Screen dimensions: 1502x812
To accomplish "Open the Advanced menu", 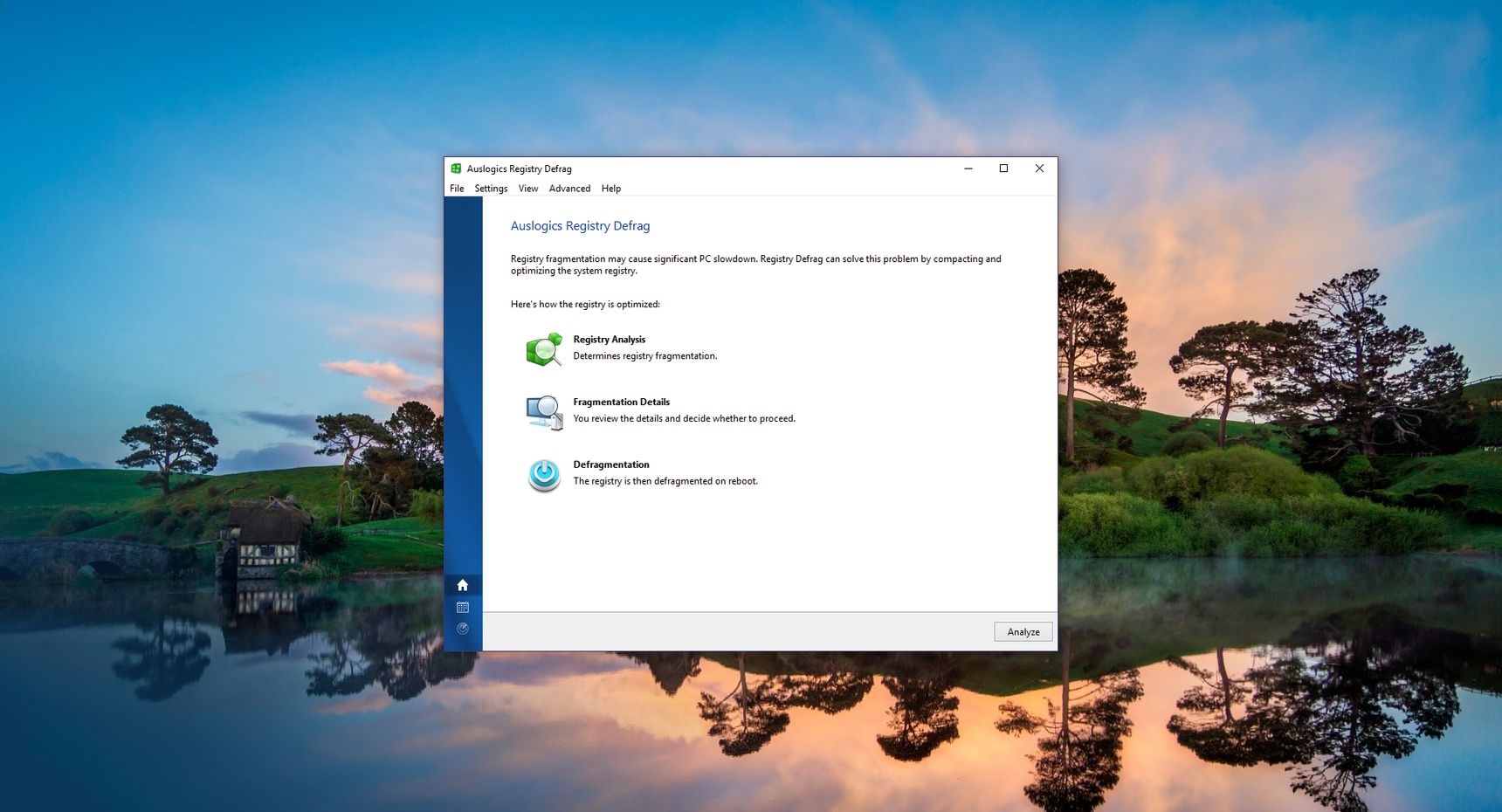I will click(x=569, y=189).
